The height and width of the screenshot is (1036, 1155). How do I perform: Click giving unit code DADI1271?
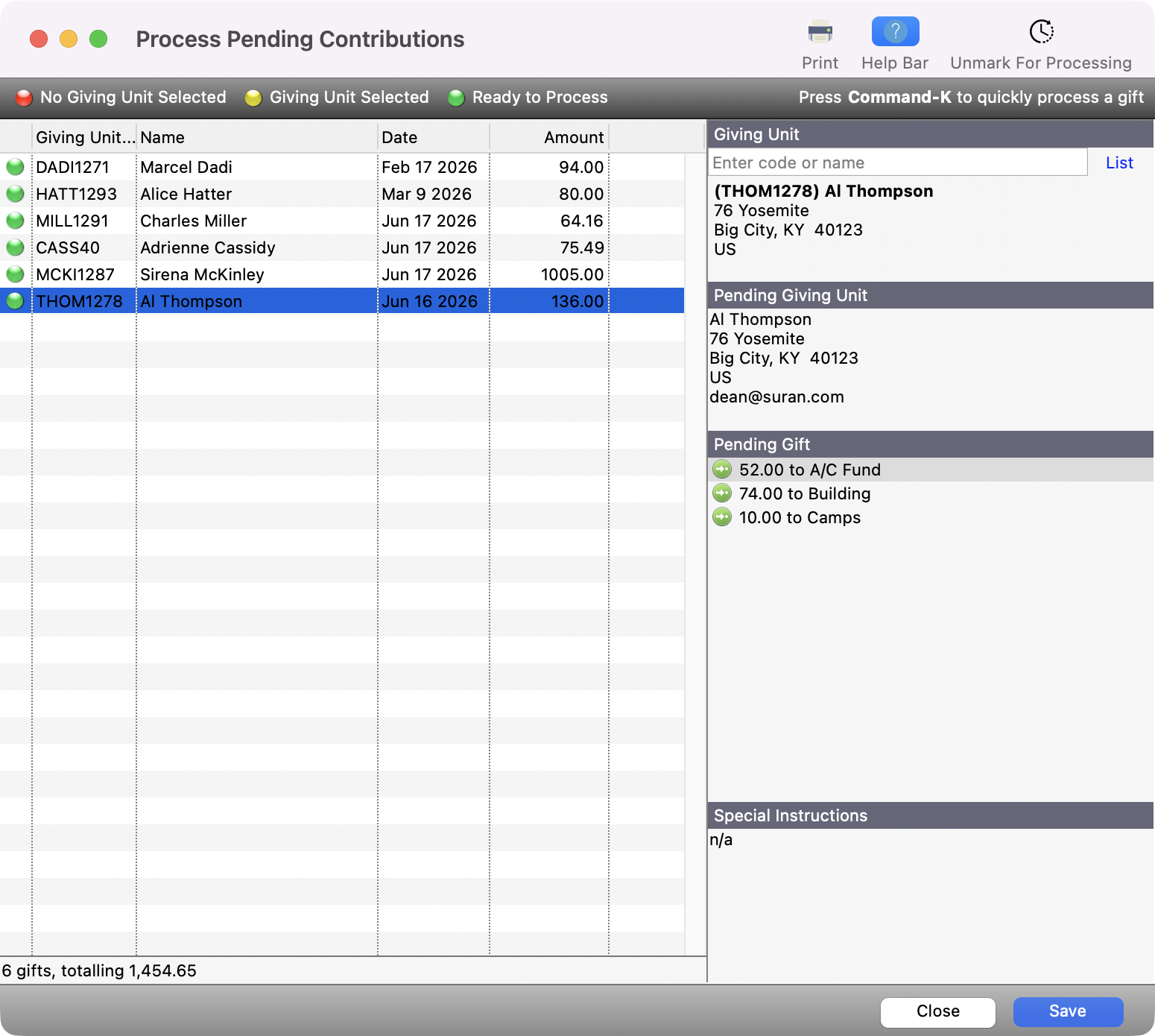click(72, 167)
